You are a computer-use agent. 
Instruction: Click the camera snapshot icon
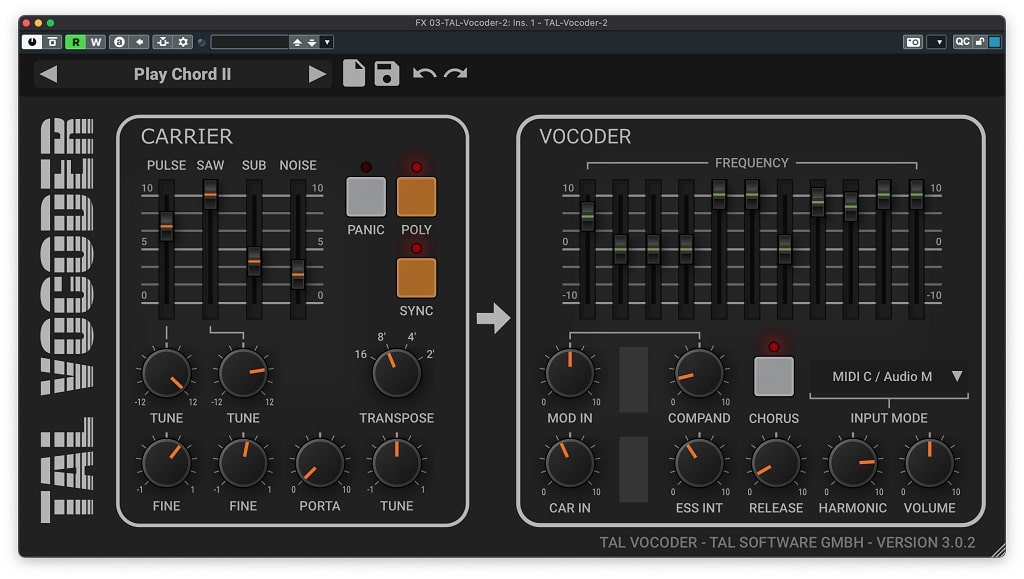(913, 42)
